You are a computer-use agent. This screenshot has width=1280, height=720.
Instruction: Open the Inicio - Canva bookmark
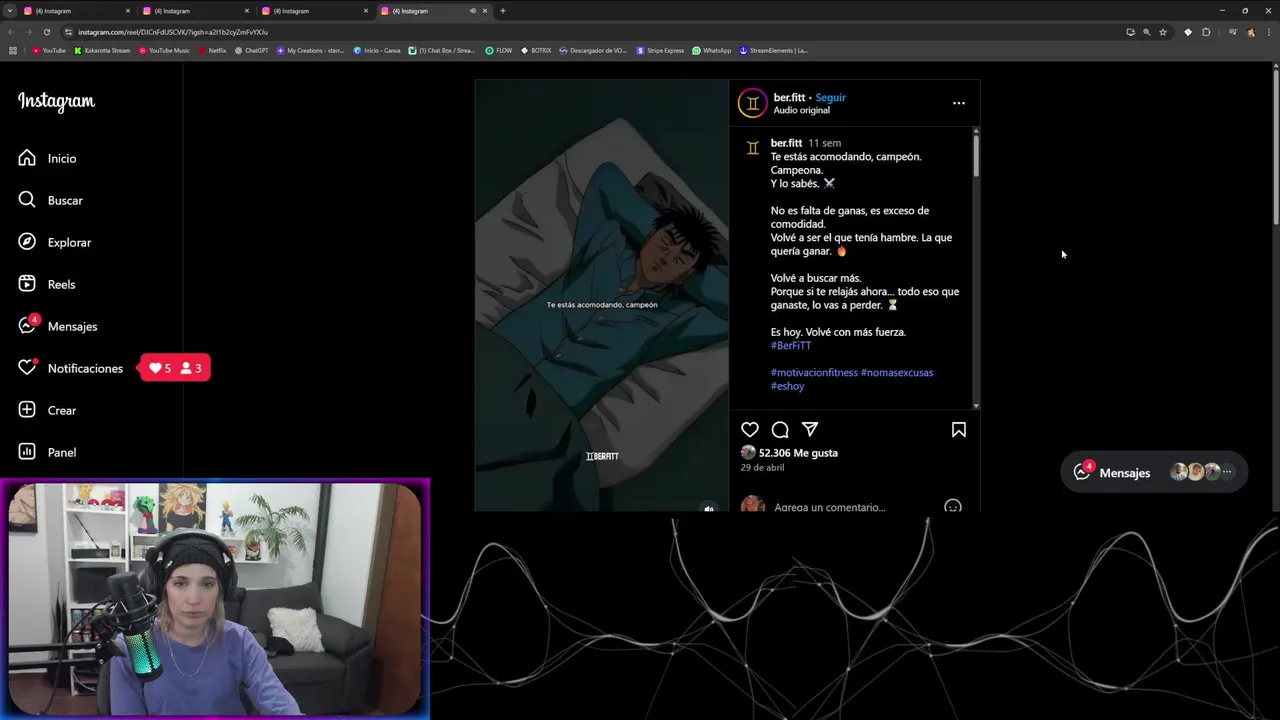tap(377, 50)
